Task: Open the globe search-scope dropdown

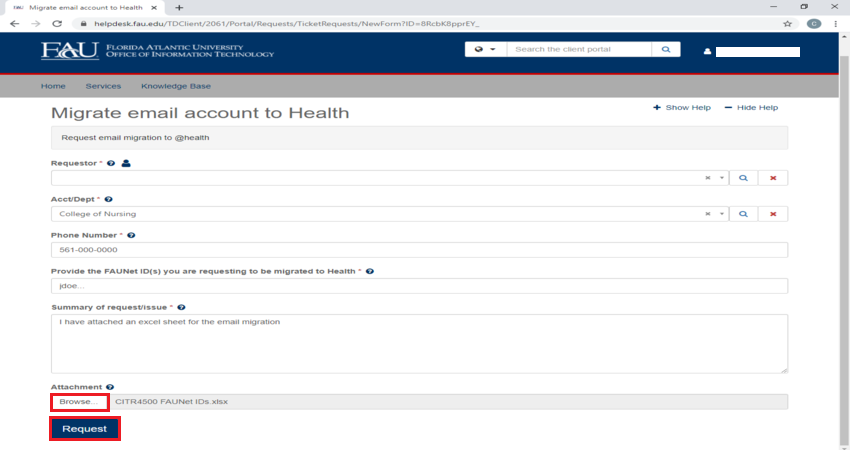Action: pos(485,49)
